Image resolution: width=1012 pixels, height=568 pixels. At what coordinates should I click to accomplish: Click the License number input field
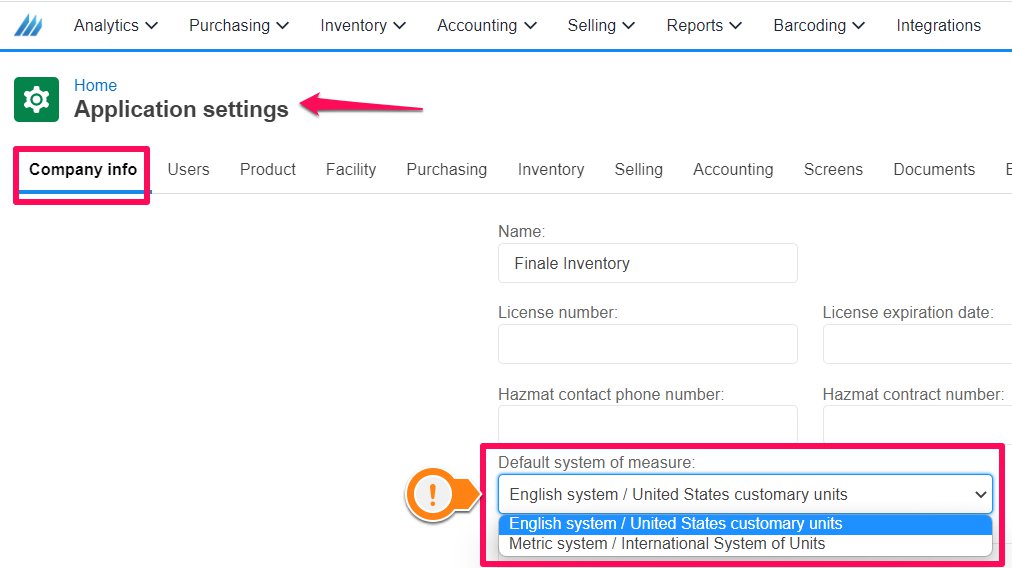click(648, 344)
